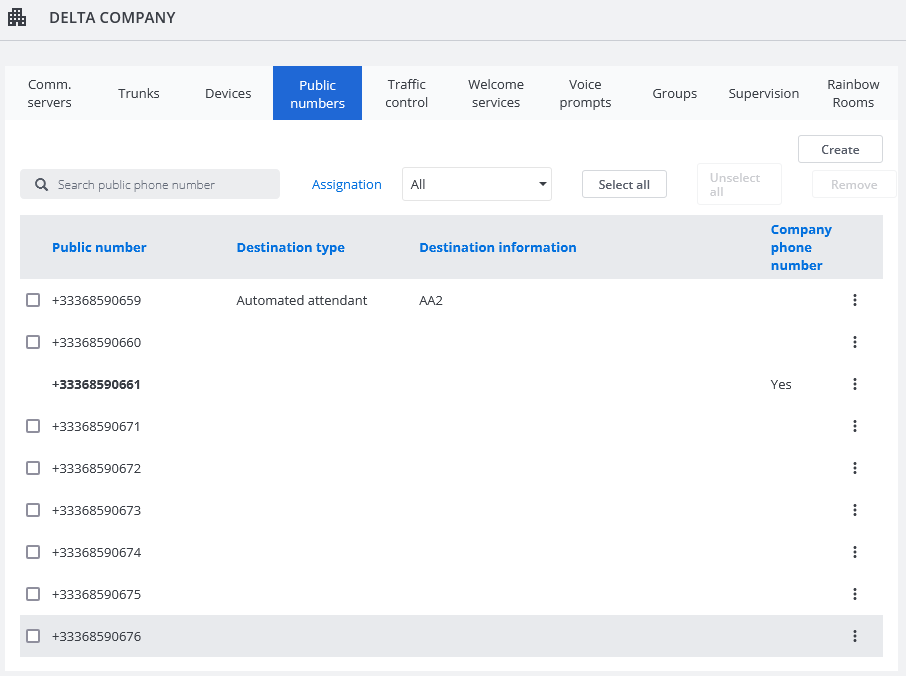Switch to Comm. servers tab

tap(50, 93)
